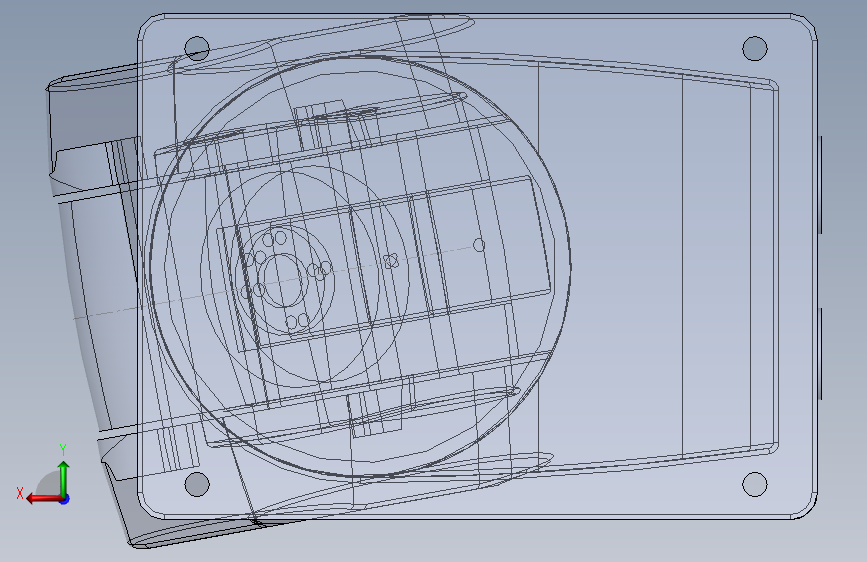Image resolution: width=867 pixels, height=562 pixels.
Task: Click the red X axis arrow of the triad
Action: coord(43,498)
